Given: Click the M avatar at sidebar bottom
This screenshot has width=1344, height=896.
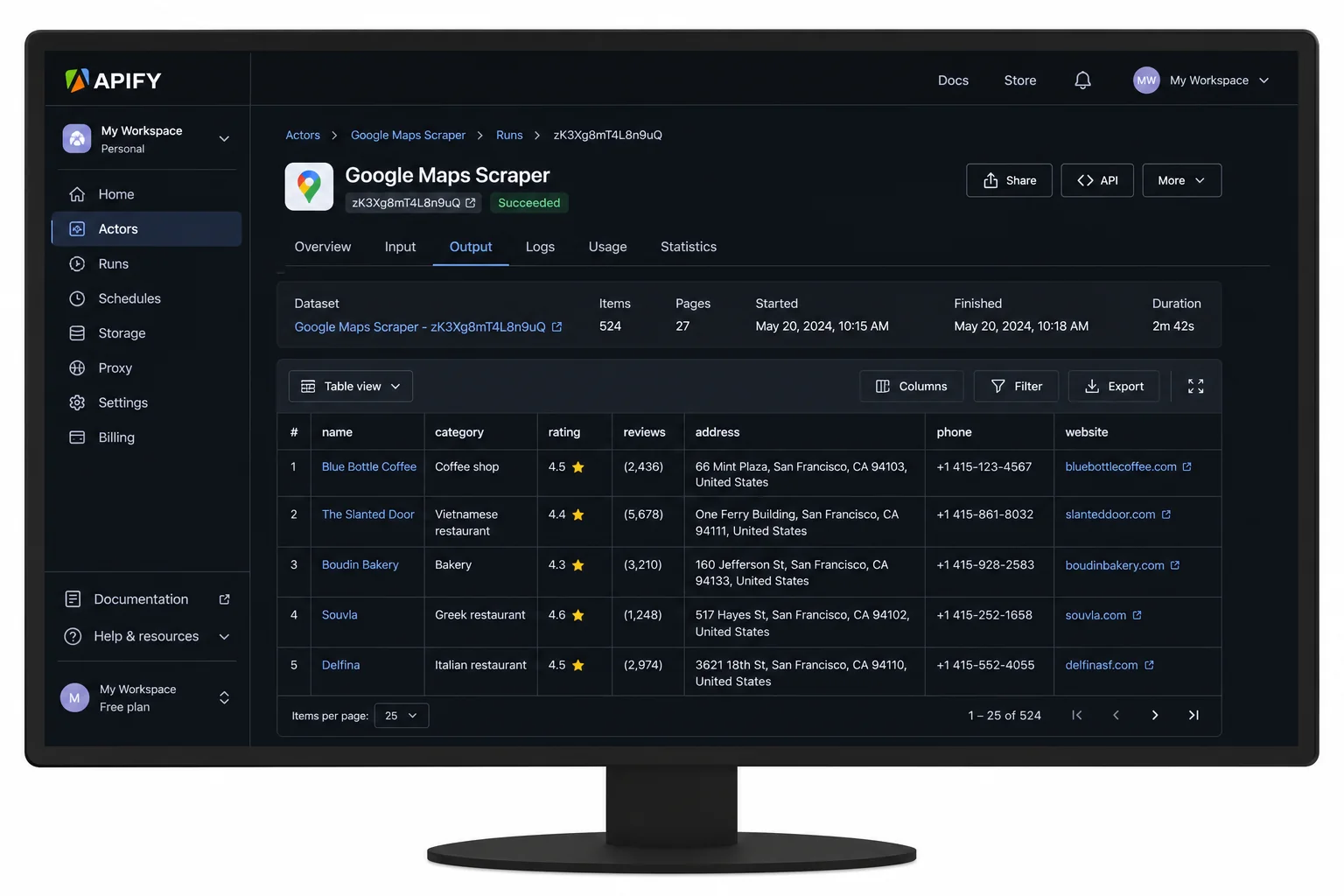Looking at the screenshot, I should pos(74,698).
